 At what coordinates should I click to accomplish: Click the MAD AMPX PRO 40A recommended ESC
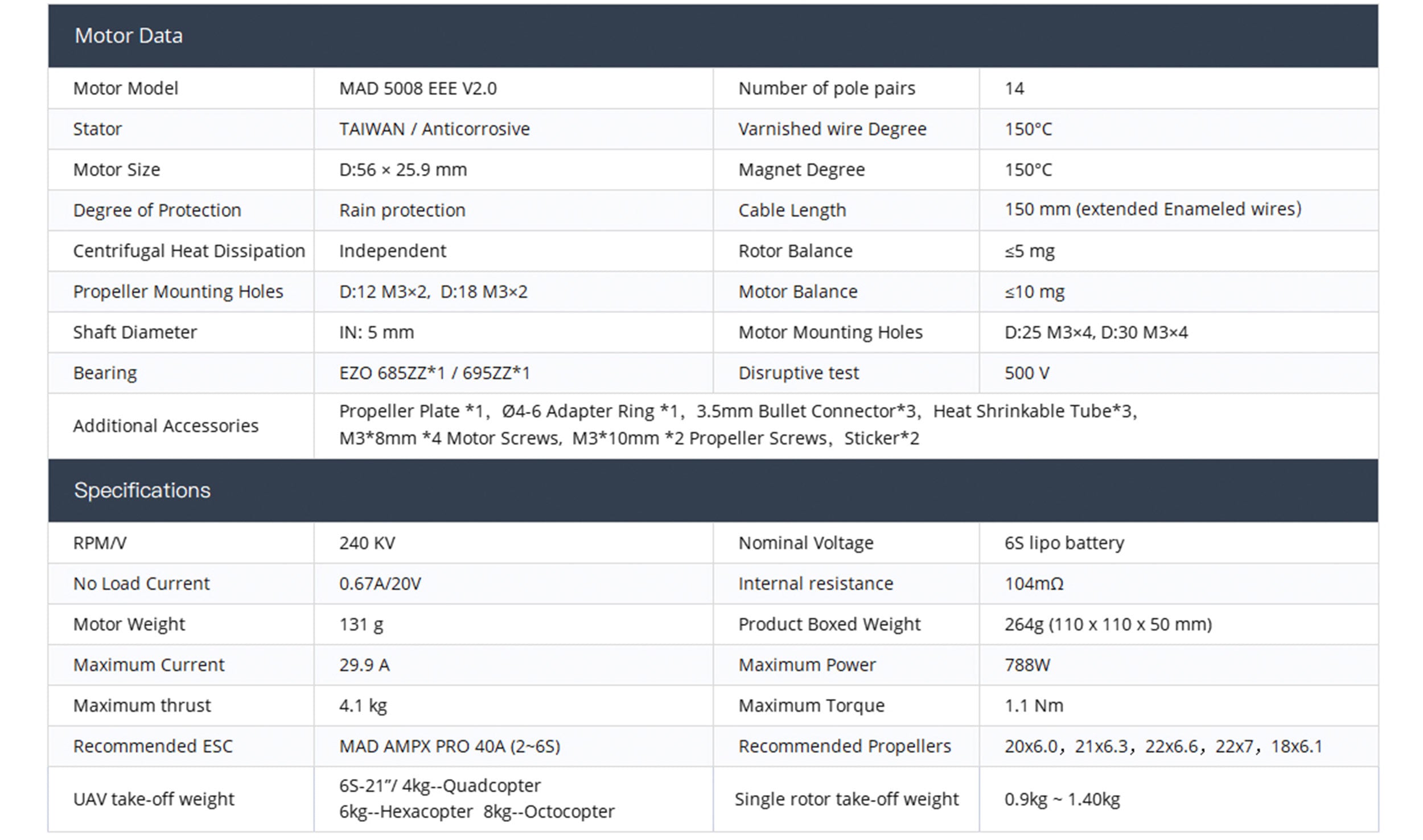(450, 746)
